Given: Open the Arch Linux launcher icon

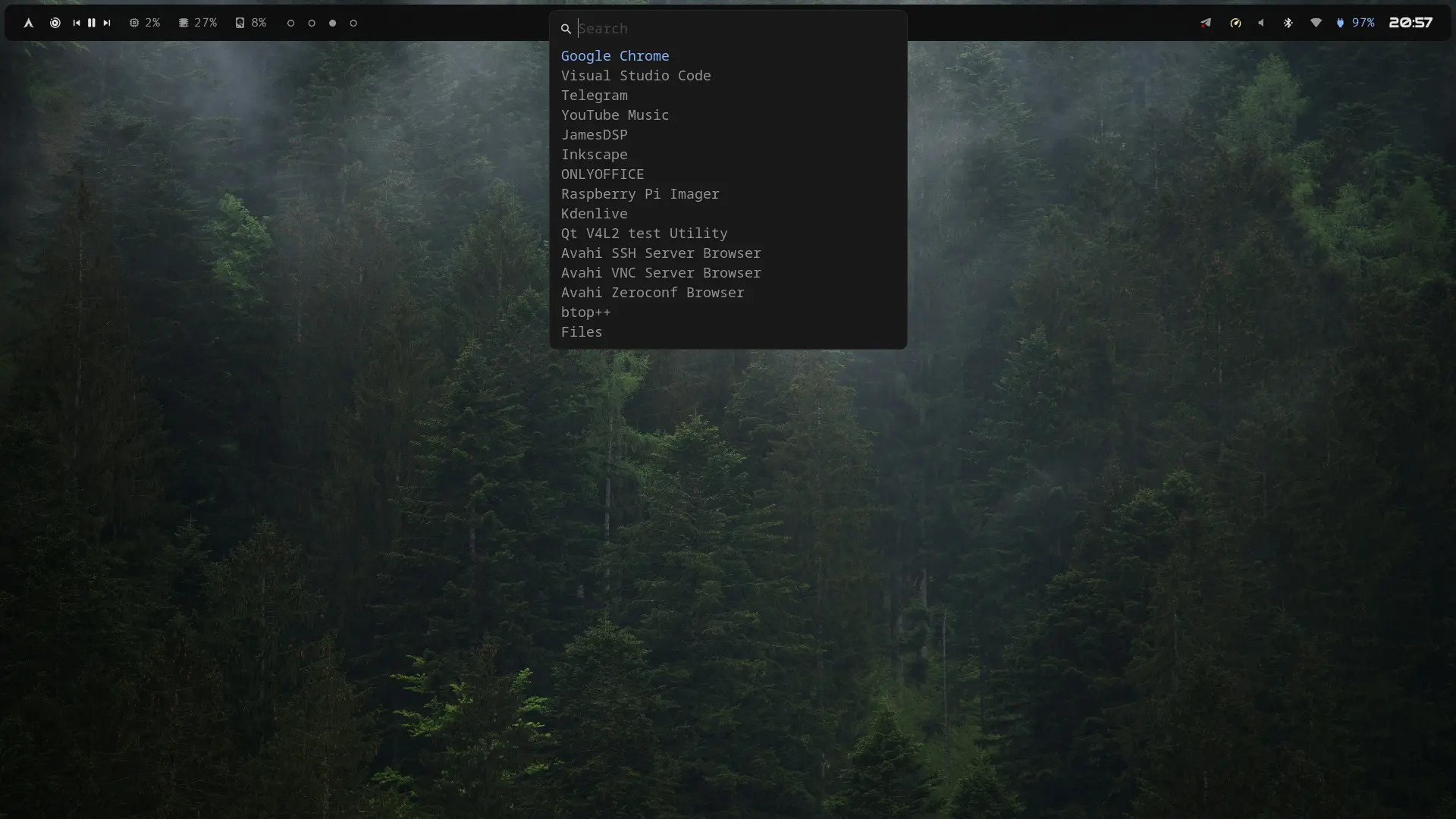Looking at the screenshot, I should (x=28, y=23).
